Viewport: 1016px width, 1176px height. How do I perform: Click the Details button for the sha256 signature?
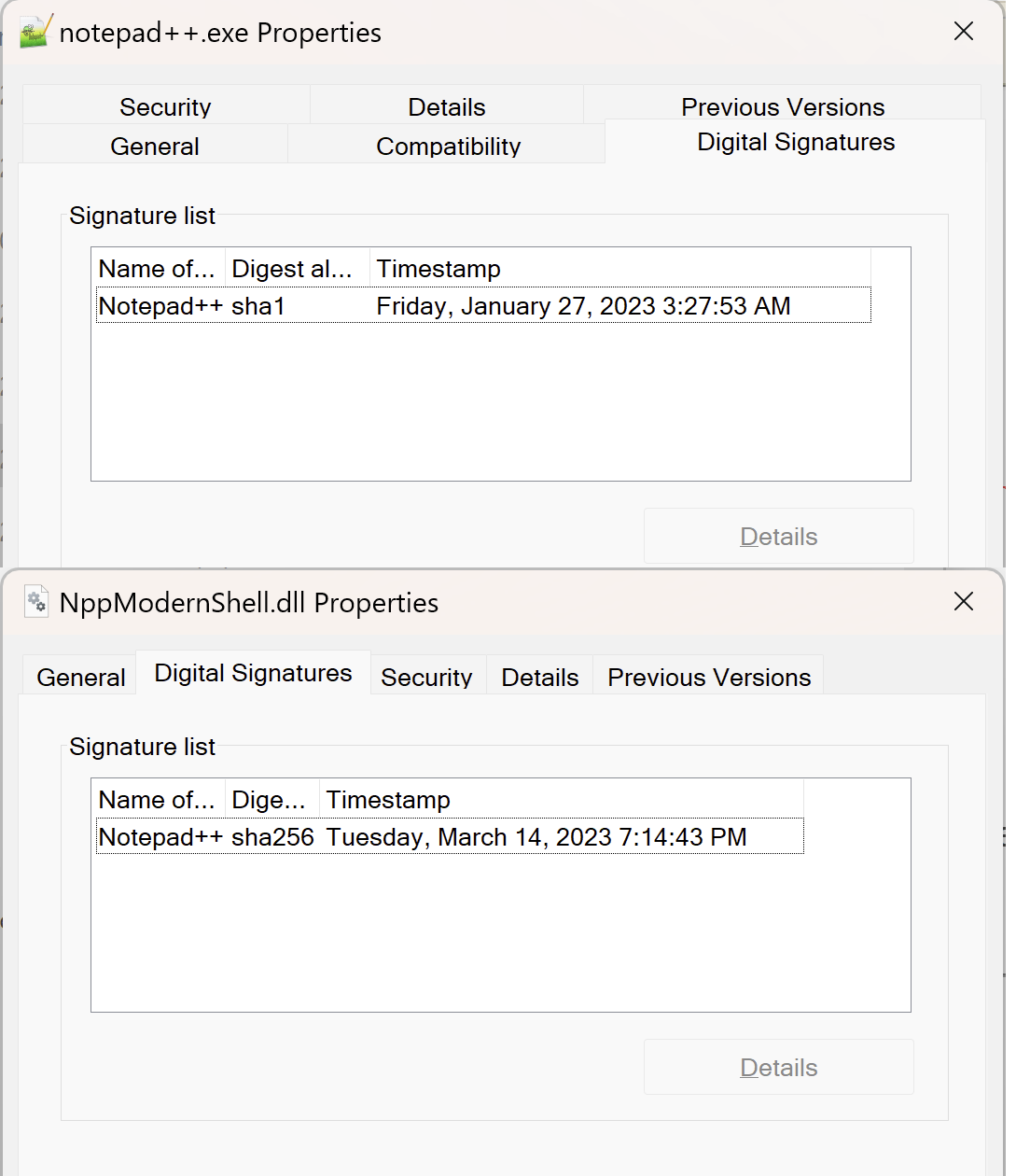(x=778, y=1067)
